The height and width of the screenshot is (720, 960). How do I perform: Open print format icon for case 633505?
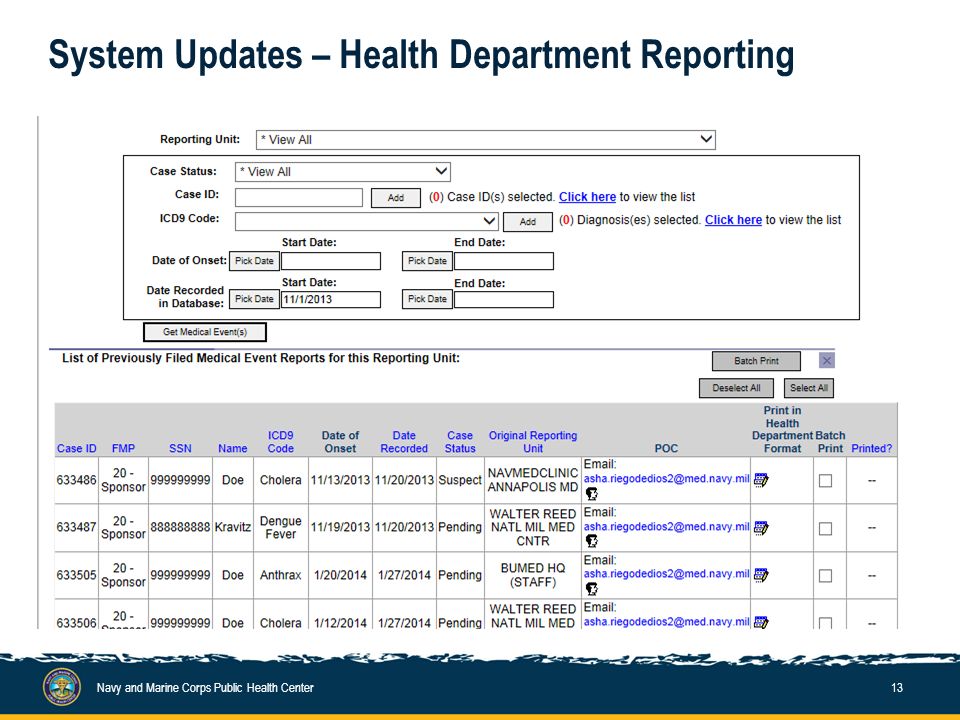[761, 575]
